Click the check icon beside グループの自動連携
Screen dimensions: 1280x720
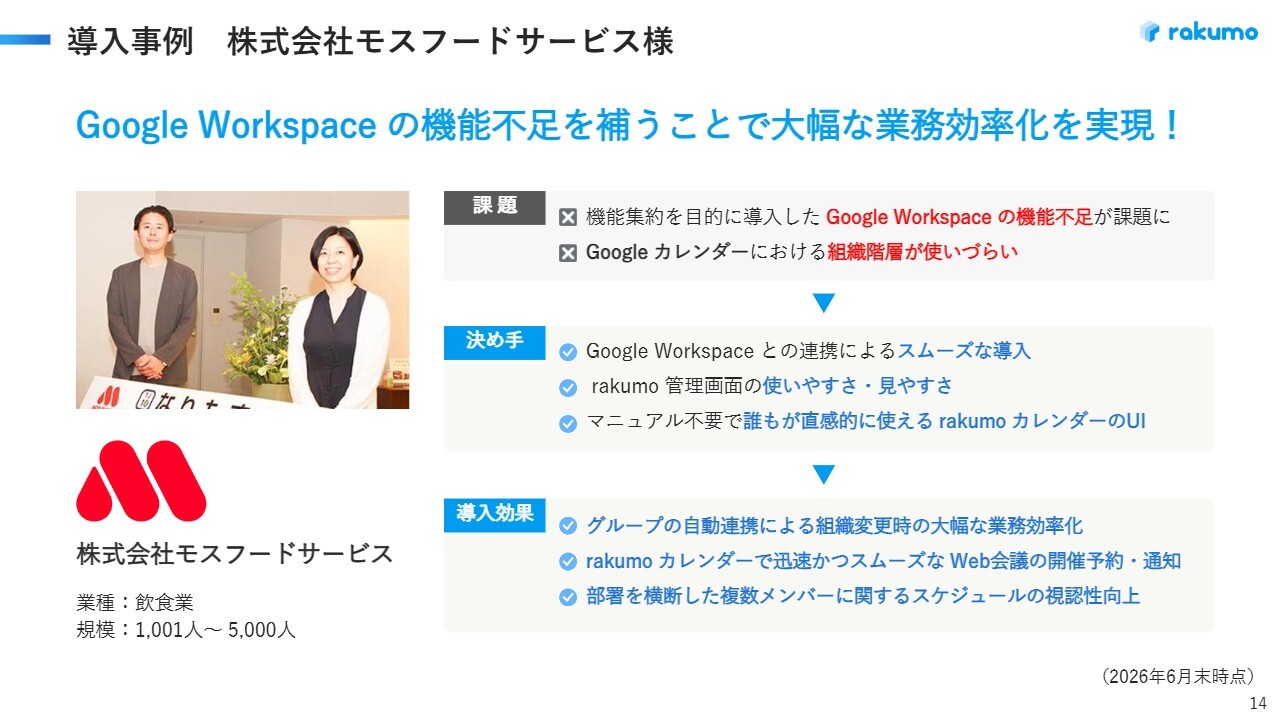(568, 526)
